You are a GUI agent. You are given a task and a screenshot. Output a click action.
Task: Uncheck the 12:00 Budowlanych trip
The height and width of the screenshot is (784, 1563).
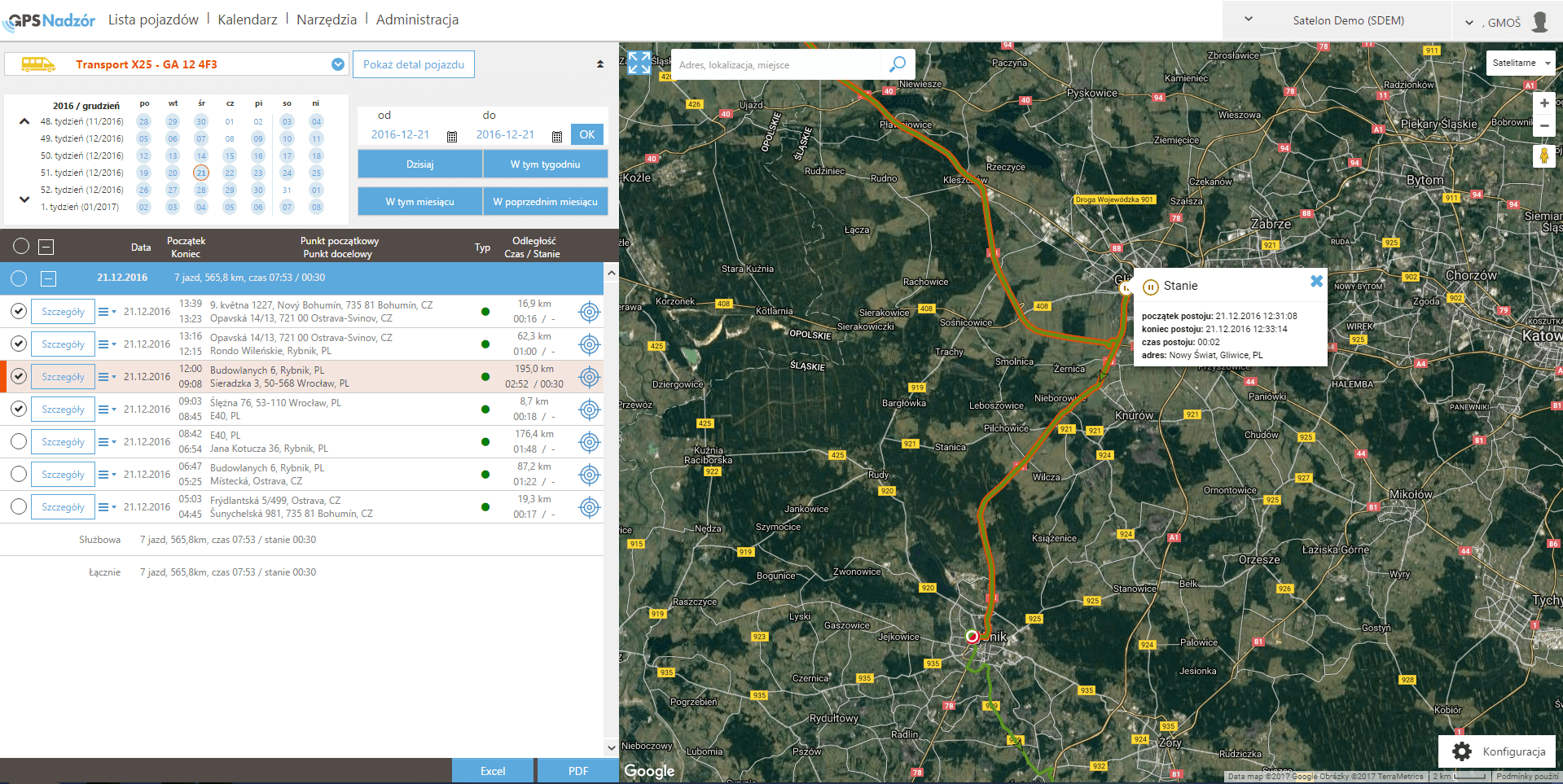tap(19, 376)
